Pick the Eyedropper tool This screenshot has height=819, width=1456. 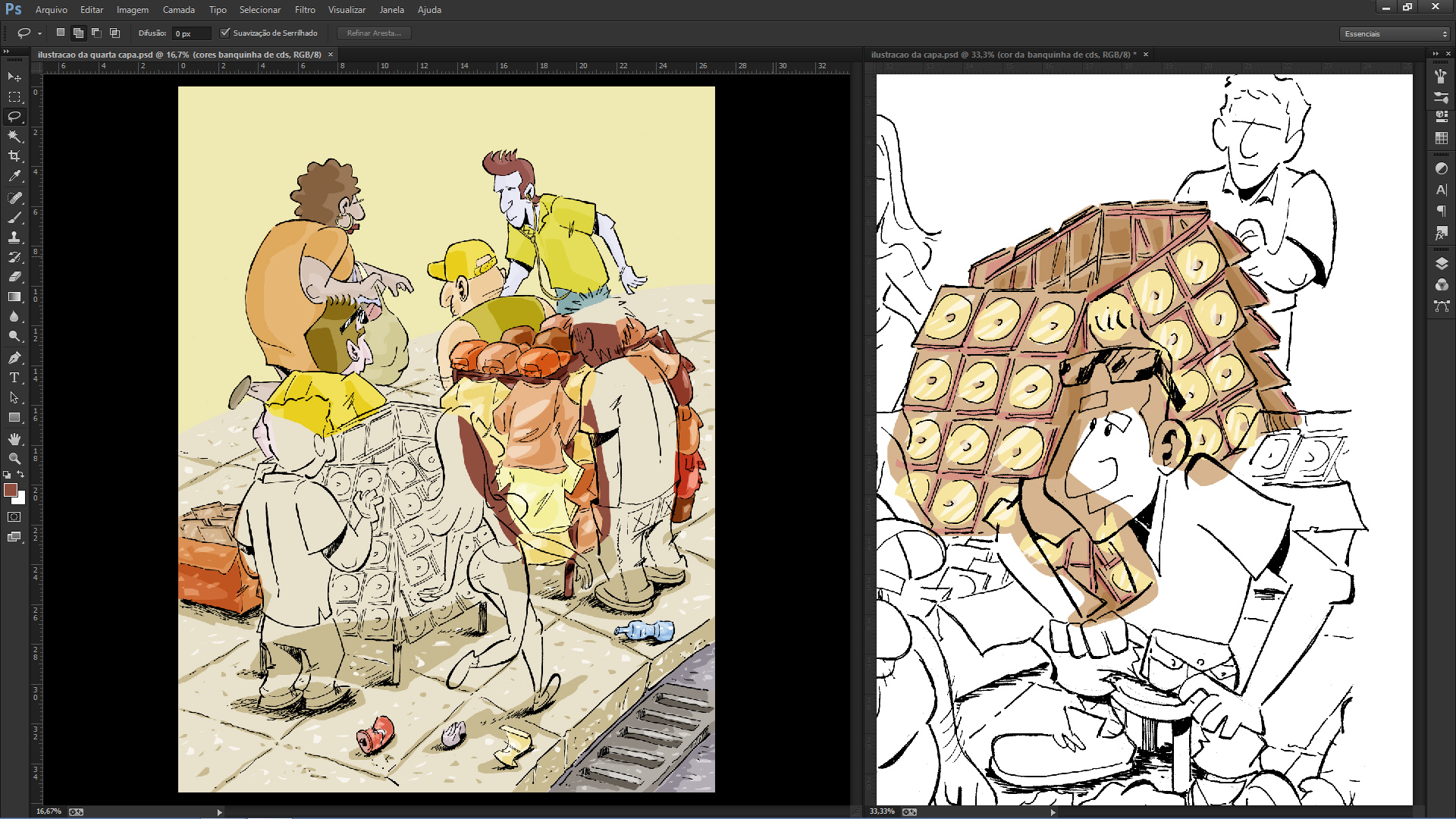pyautogui.click(x=14, y=176)
